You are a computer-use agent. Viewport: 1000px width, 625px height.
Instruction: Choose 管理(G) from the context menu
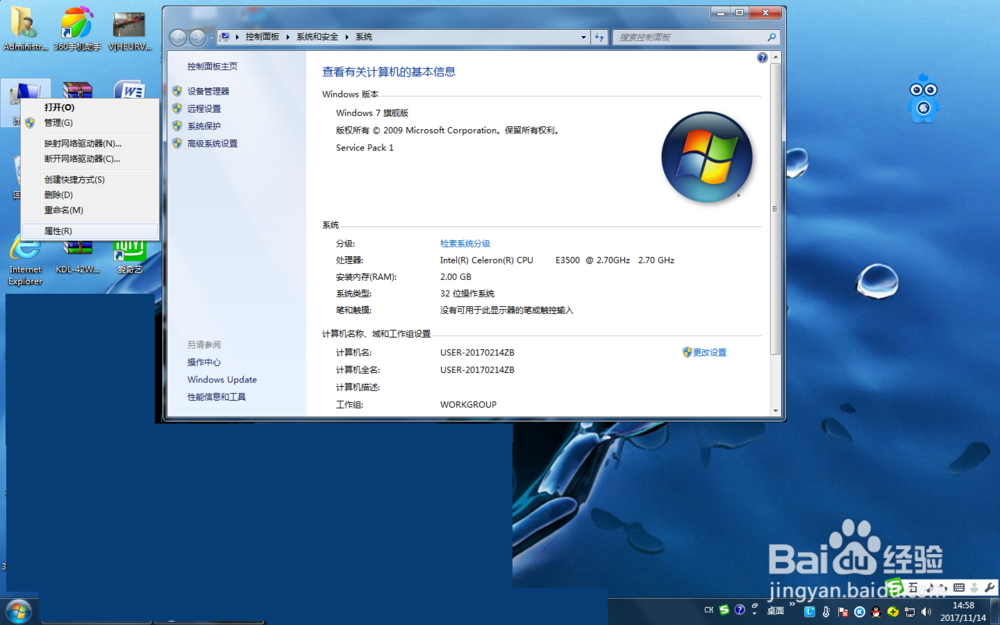pyautogui.click(x=89, y=122)
